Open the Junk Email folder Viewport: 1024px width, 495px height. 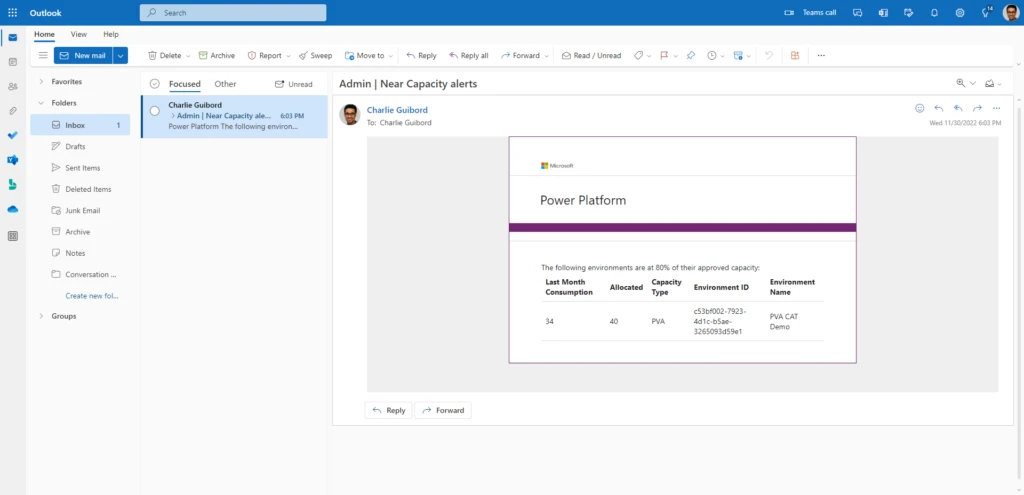82,210
